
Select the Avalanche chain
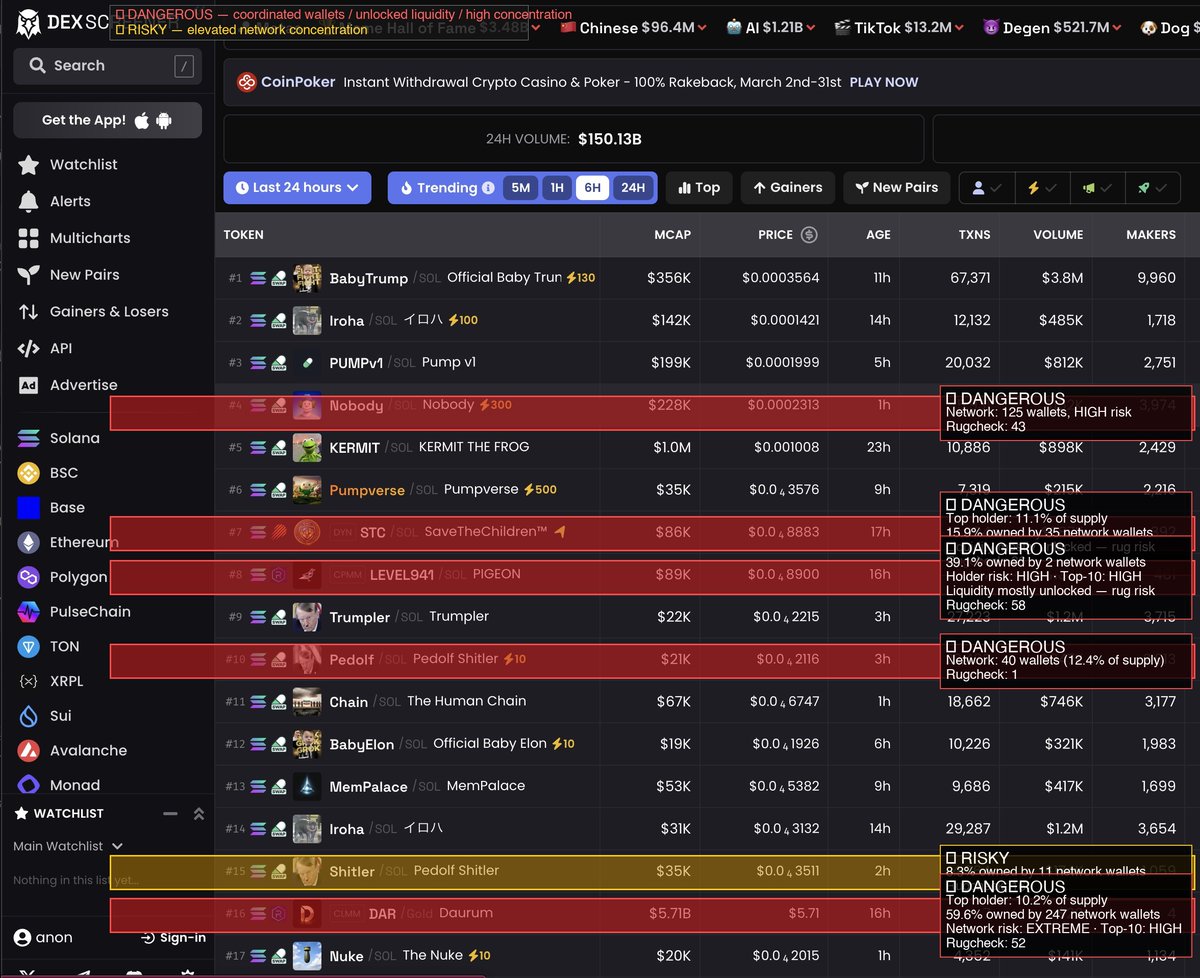click(88, 751)
